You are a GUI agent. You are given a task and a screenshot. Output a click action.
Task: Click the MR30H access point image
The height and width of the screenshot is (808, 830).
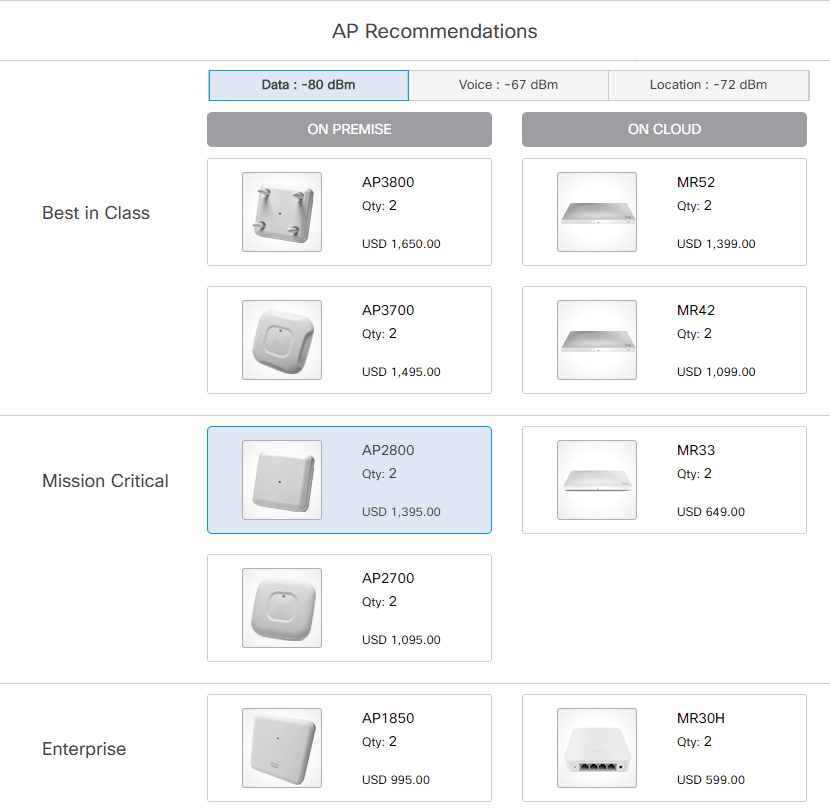(596, 748)
